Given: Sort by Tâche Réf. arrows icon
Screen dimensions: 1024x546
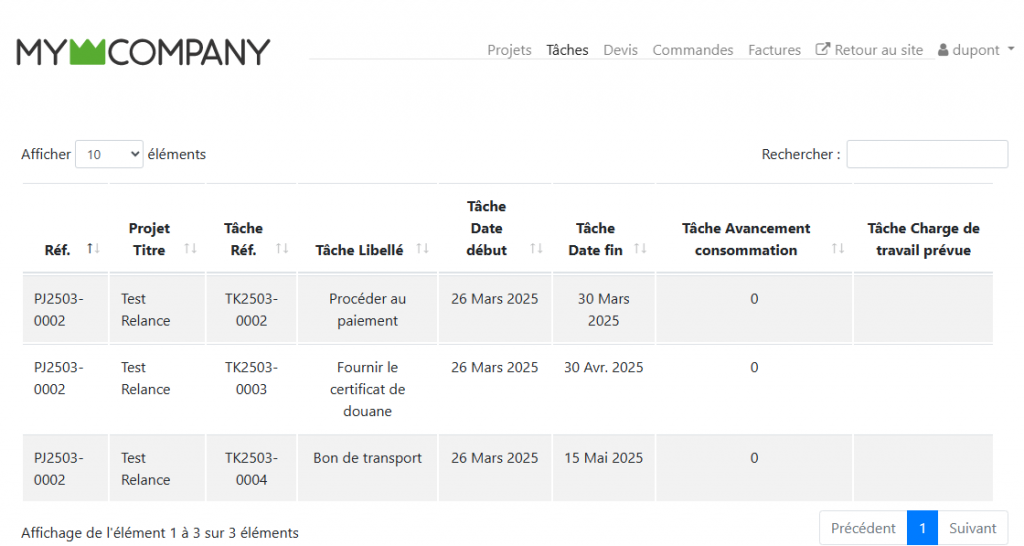Looking at the screenshot, I should (282, 249).
